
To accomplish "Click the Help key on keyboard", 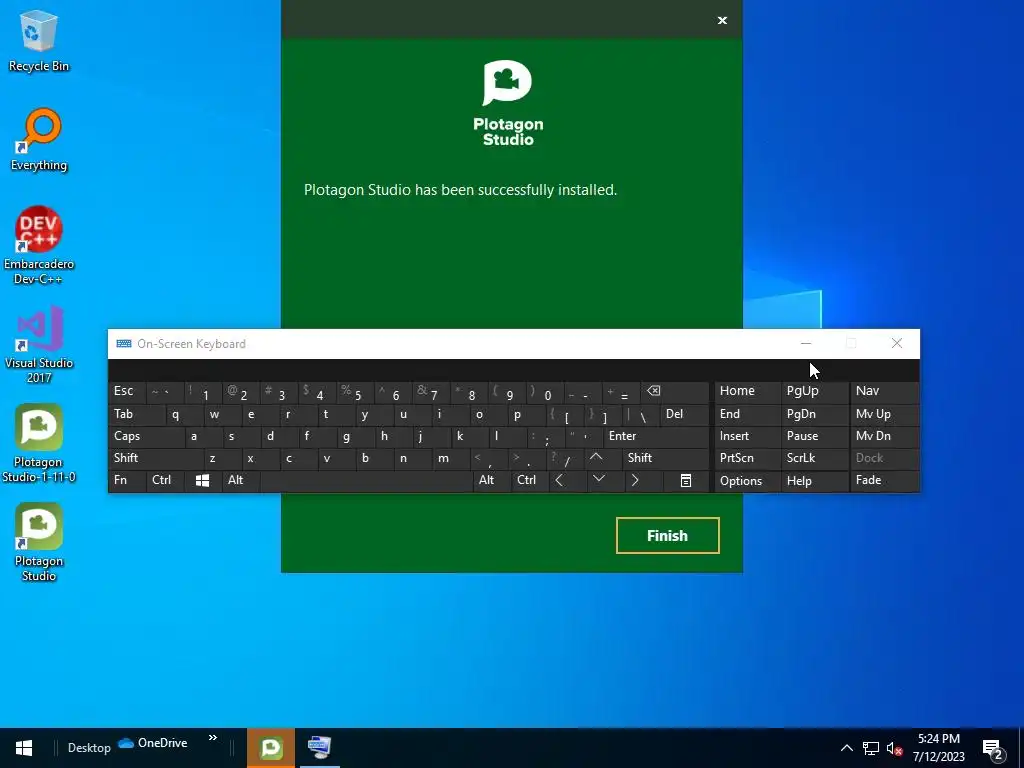I will click(x=814, y=481).
